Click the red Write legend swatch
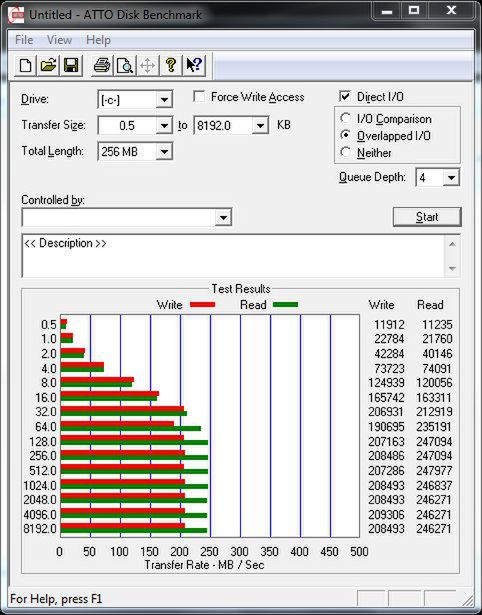This screenshot has width=482, height=615. 202,304
